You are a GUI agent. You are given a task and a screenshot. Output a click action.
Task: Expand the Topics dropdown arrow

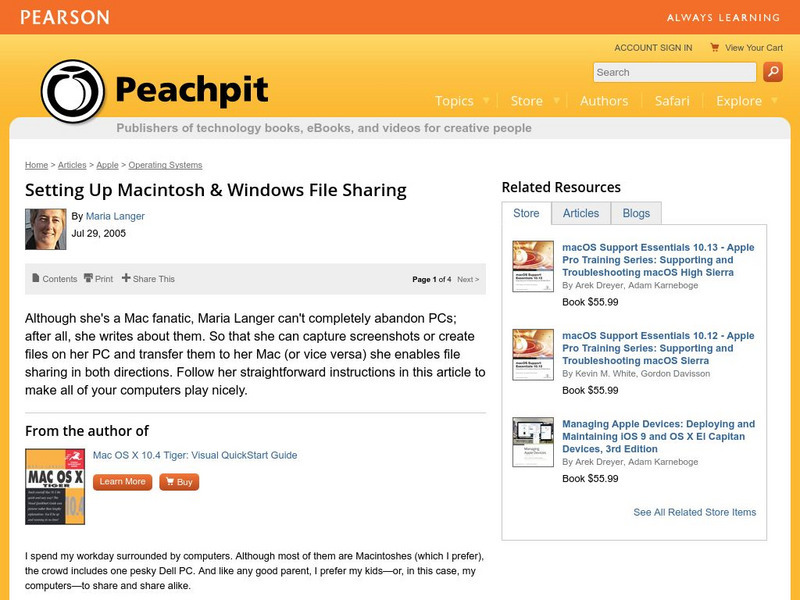click(486, 101)
